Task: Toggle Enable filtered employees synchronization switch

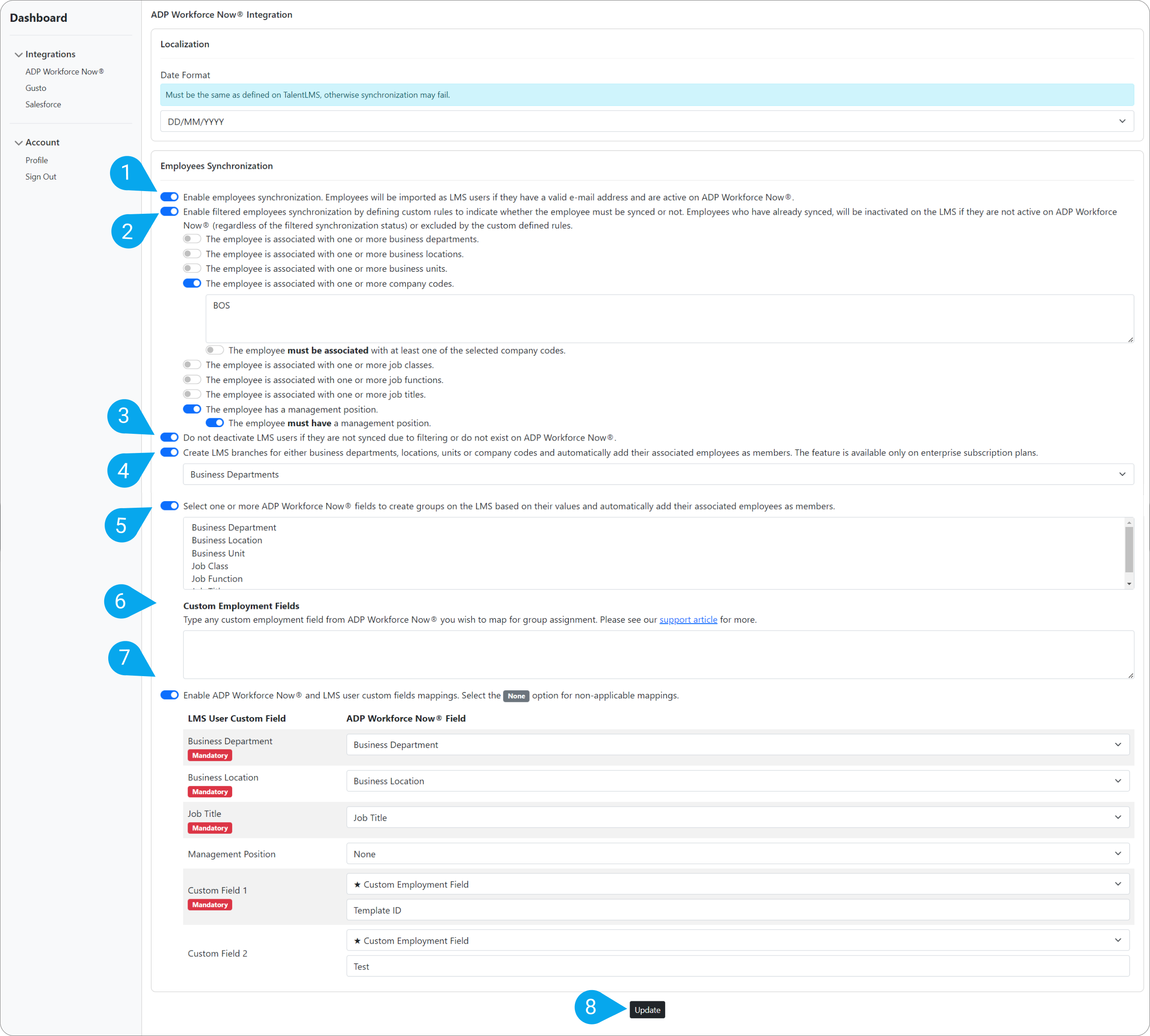Action: tap(169, 212)
